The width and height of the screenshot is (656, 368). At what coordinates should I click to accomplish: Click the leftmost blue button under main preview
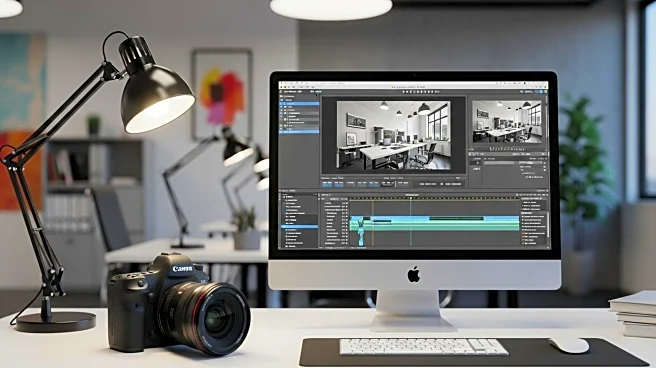[327, 184]
